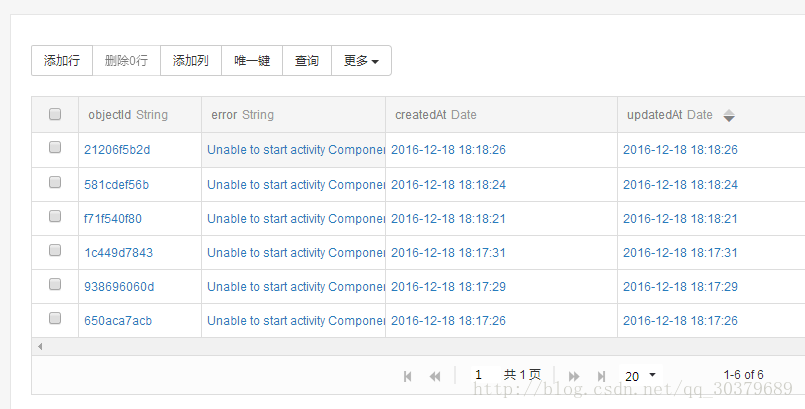Click the 添加行 button
This screenshot has height=409, width=805.
(x=62, y=61)
